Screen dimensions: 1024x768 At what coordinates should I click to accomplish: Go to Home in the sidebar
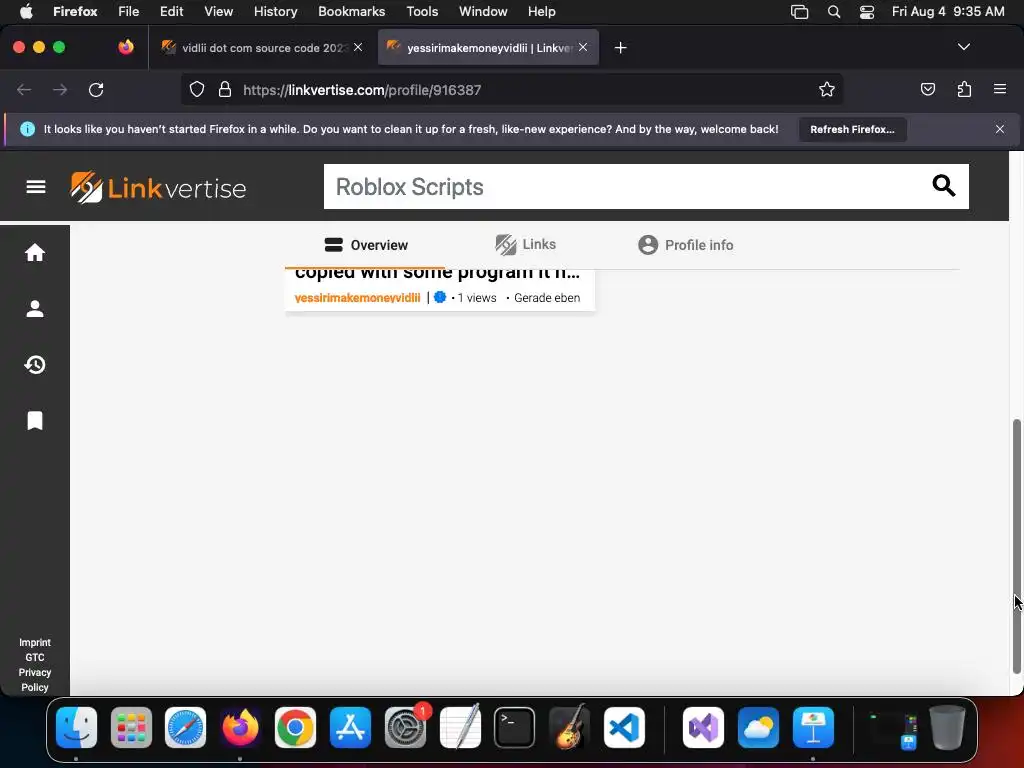point(35,253)
